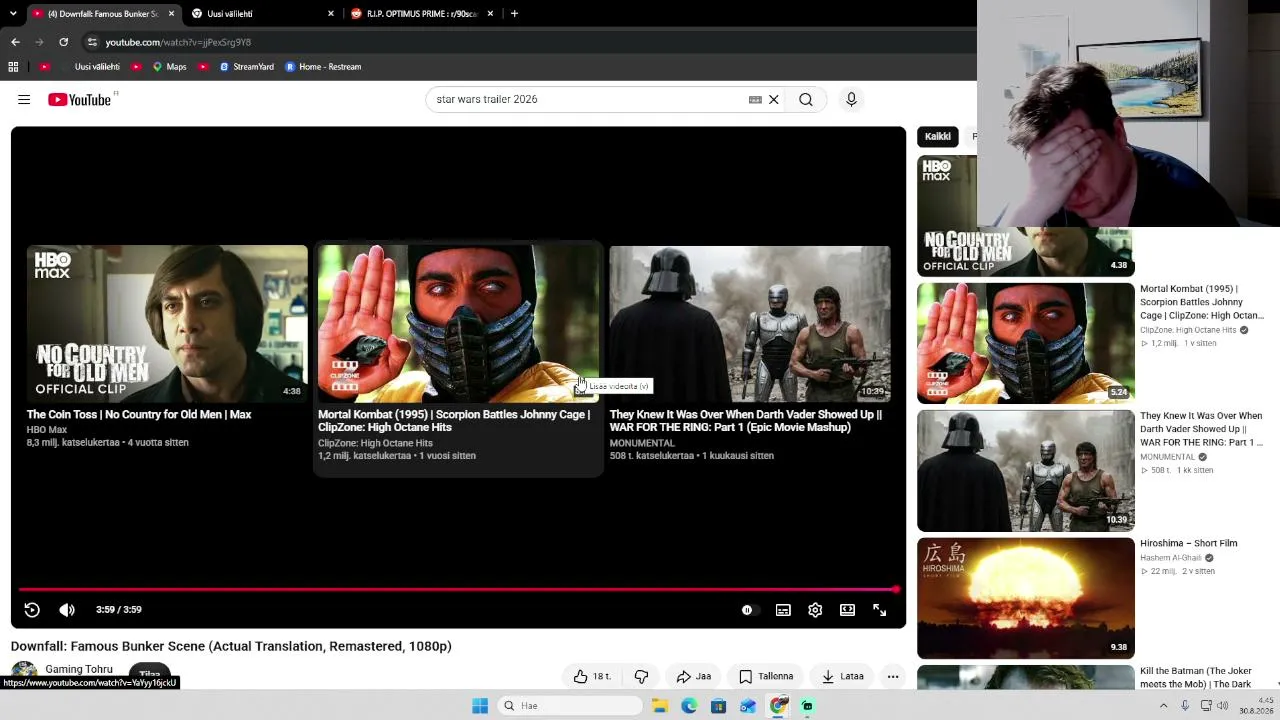Open File Explorer from taskbar

pyautogui.click(x=660, y=706)
